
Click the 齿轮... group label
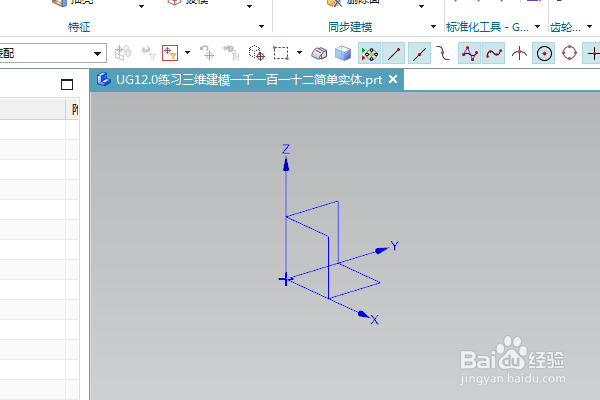pos(565,27)
